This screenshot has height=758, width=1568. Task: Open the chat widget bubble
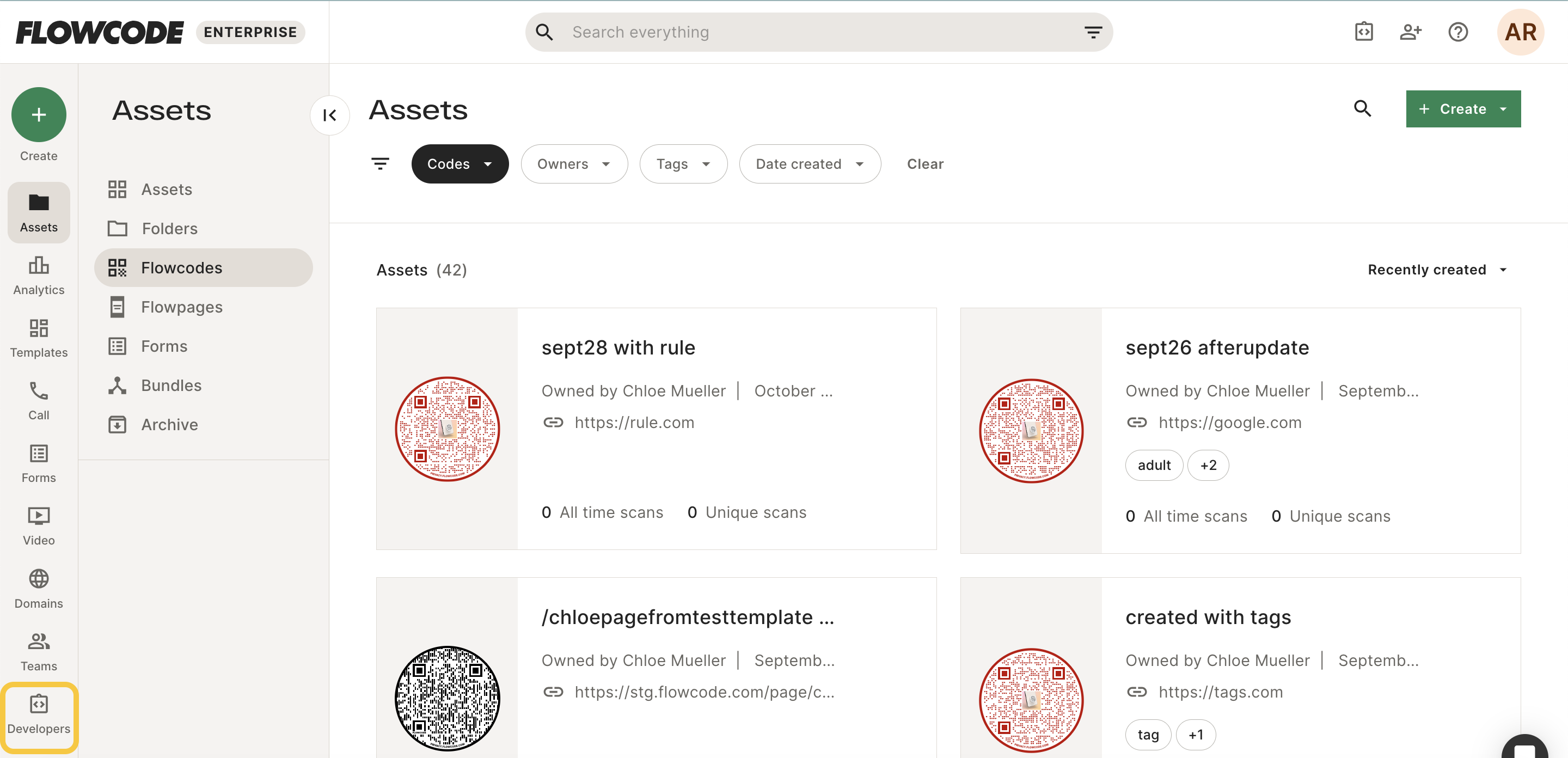1524,748
